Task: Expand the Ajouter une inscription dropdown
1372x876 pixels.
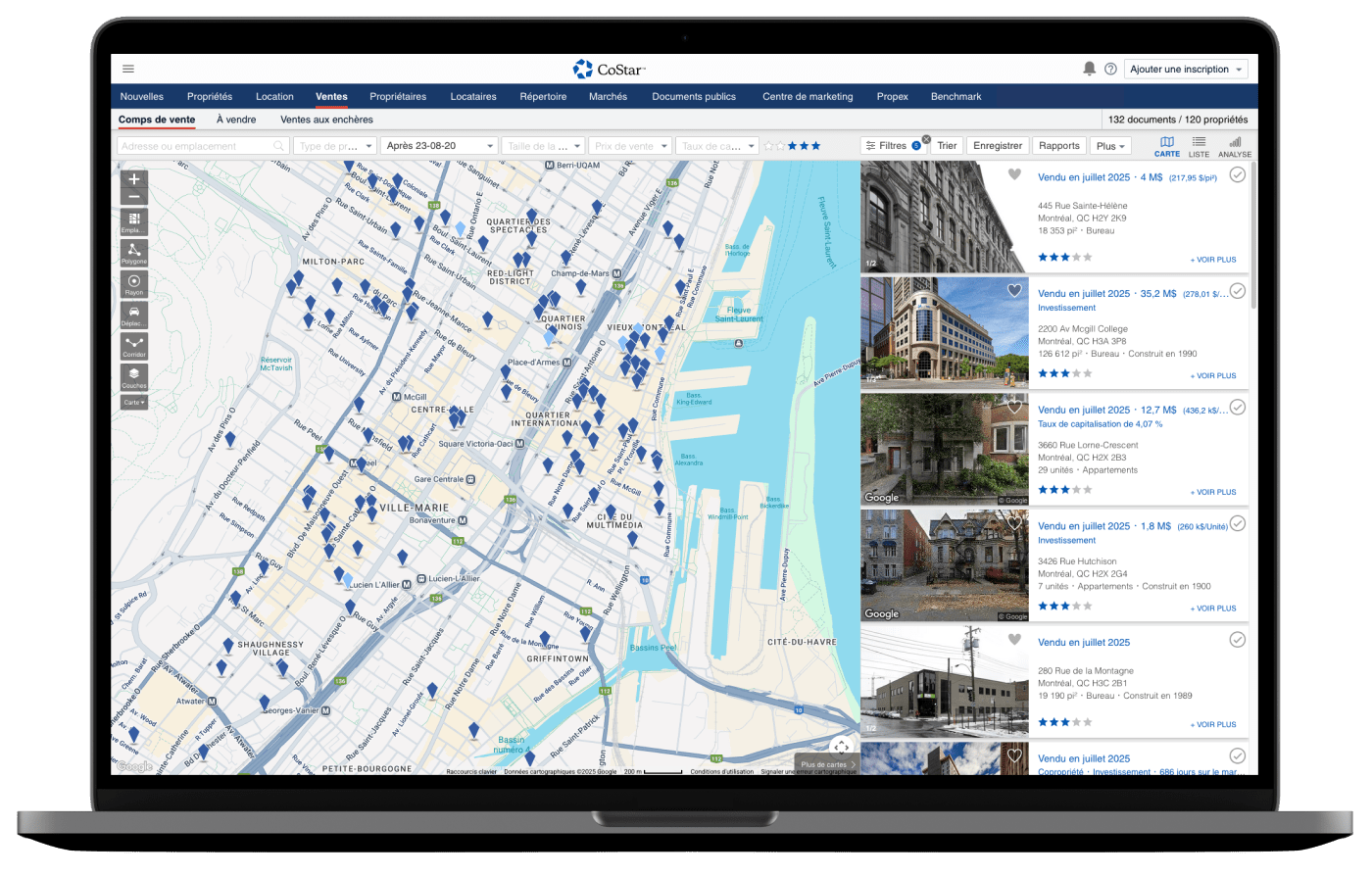Action: [x=1186, y=70]
